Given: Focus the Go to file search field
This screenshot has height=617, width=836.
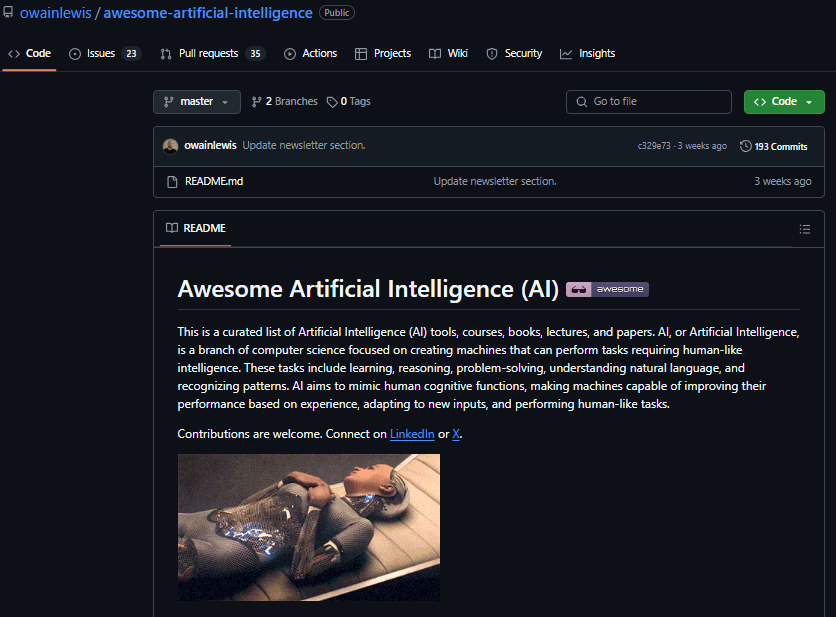Looking at the screenshot, I should (648, 101).
